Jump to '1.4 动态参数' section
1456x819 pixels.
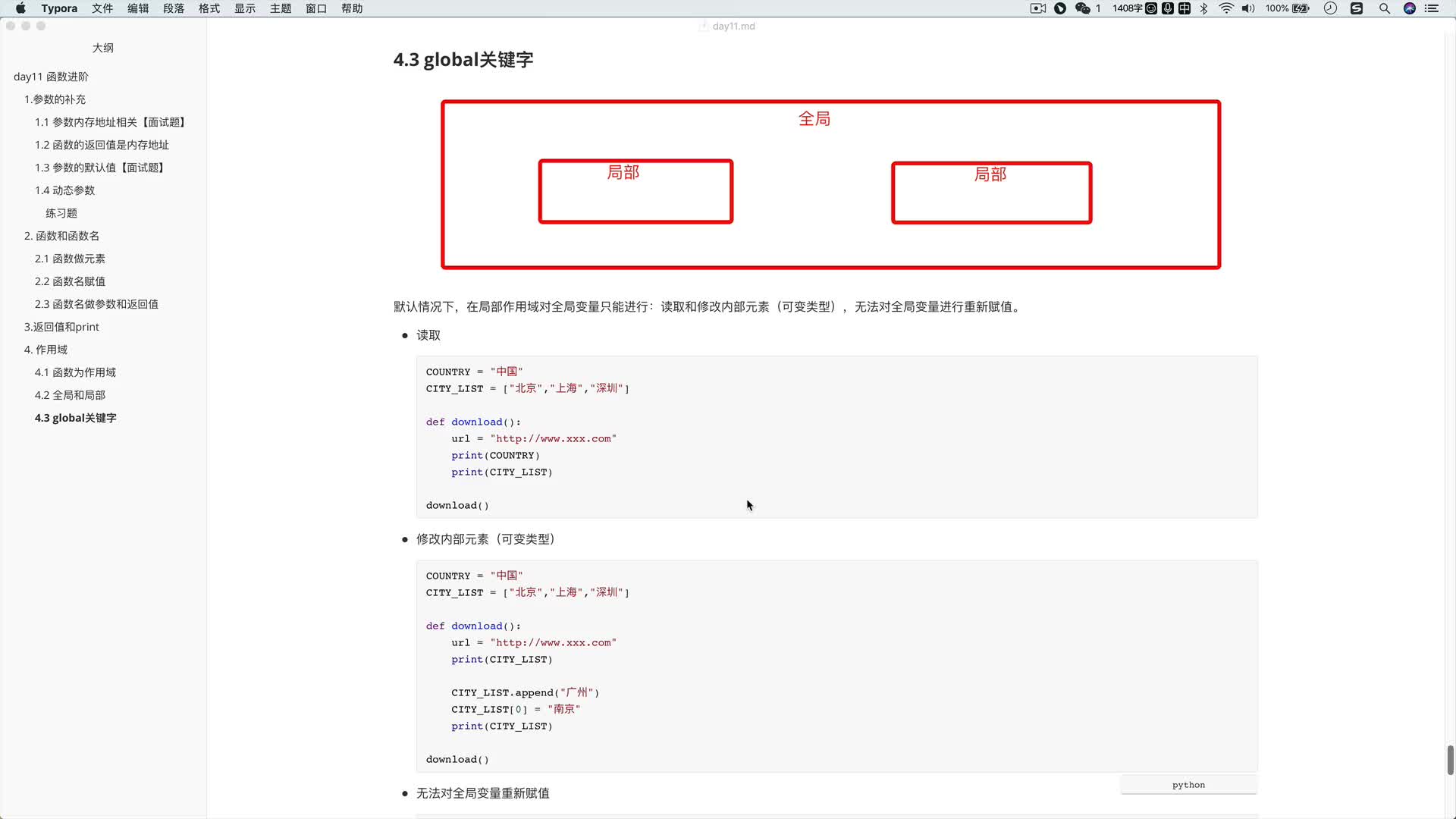[64, 190]
